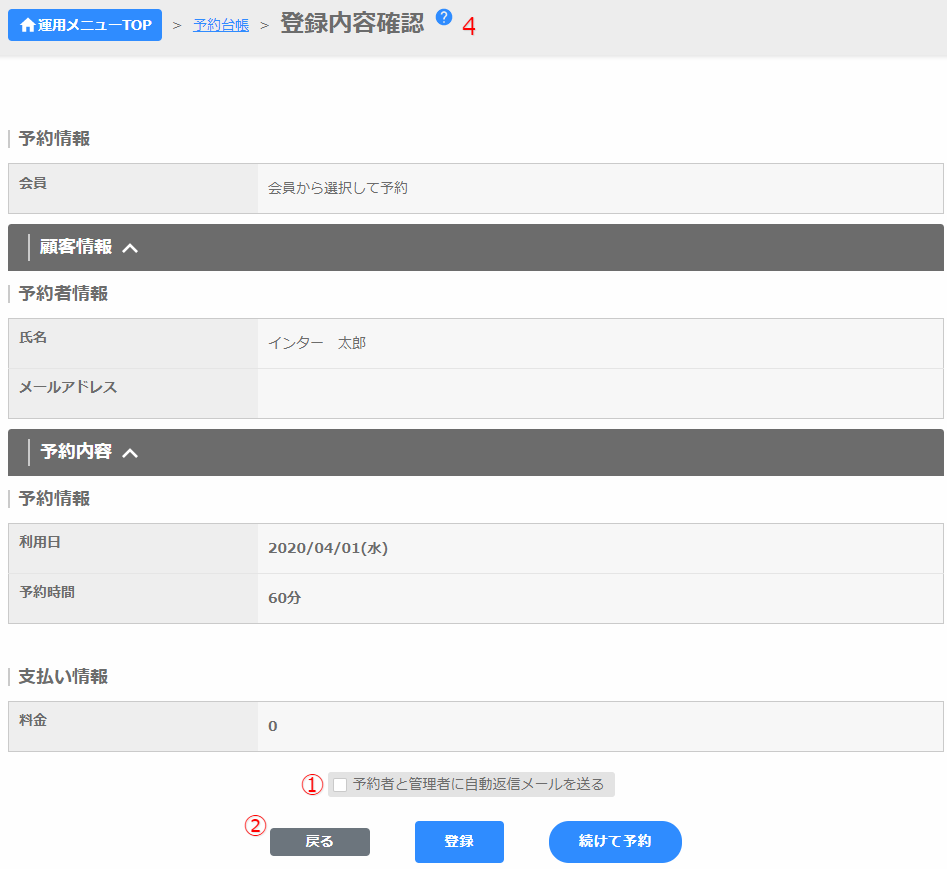Viewport: 947px width, 869px height.
Task: Click the red circled 2 marker
Action: (256, 826)
